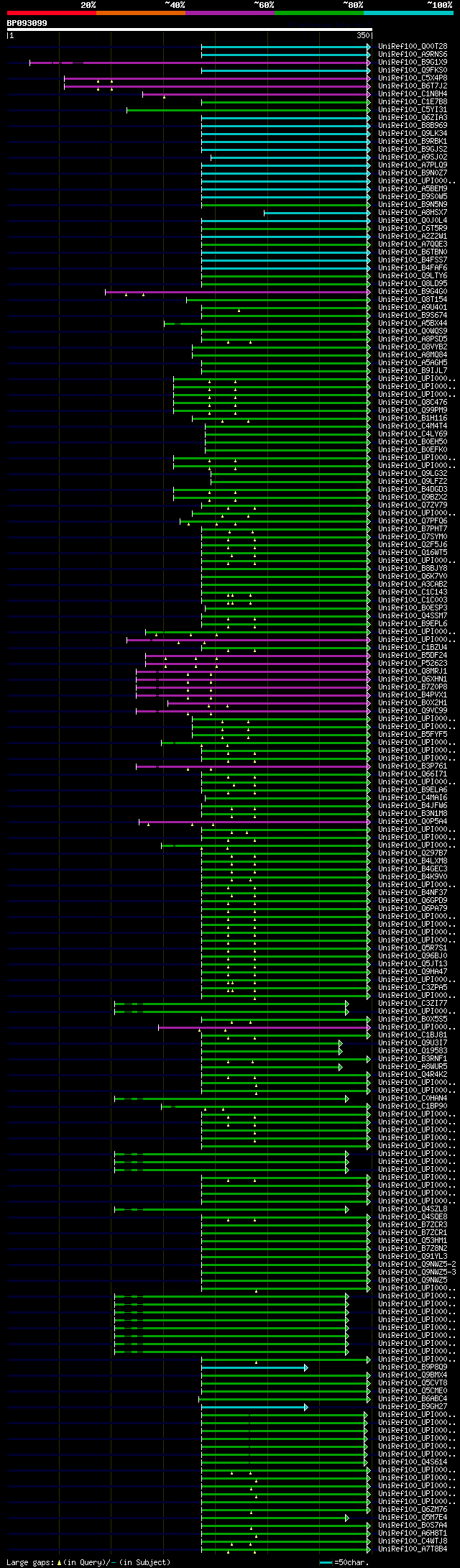Select hit label UniRef100_B0EH50
The width and height of the screenshot is (460, 1568).
click(413, 441)
